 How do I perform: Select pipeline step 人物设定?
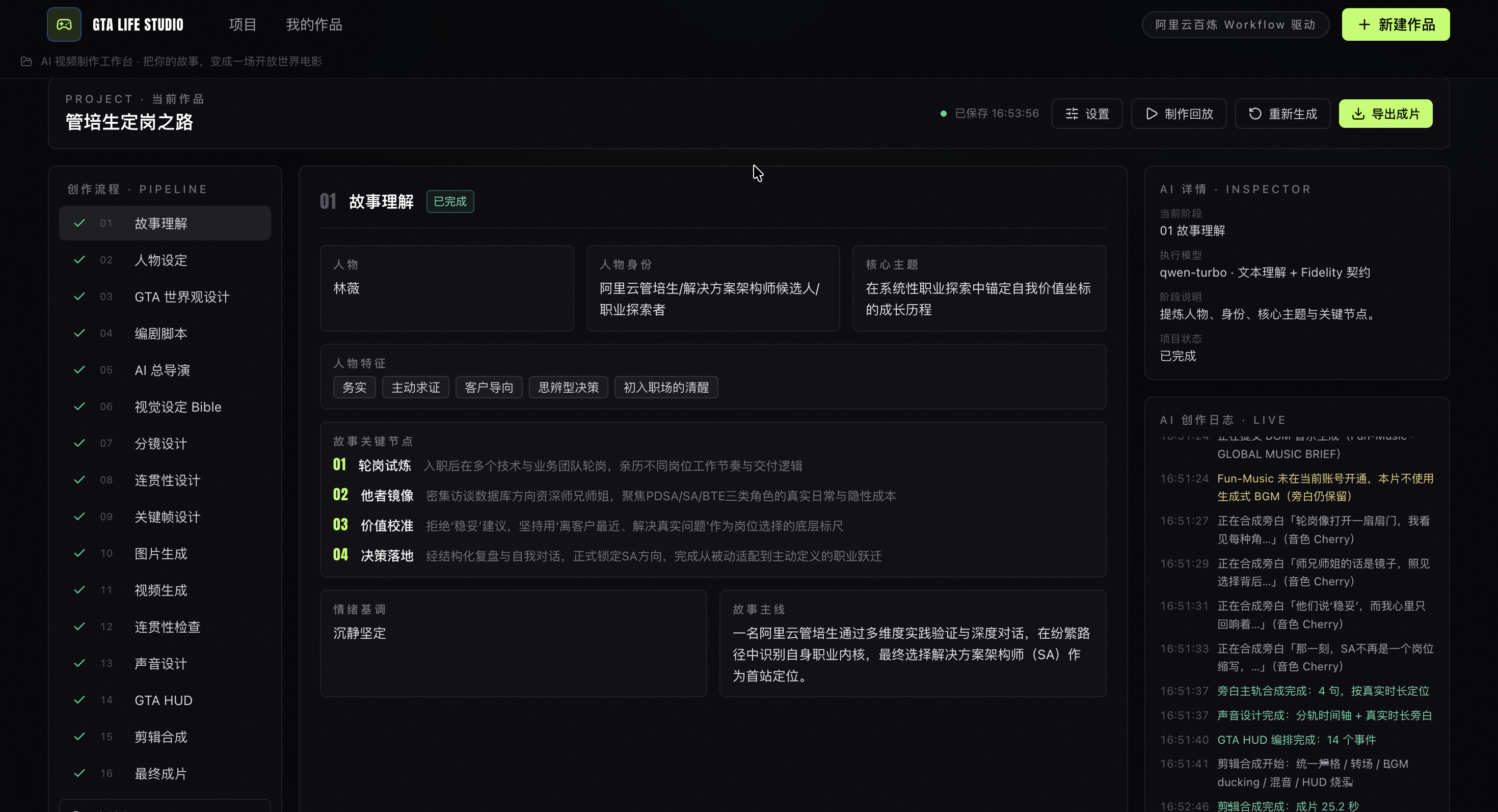(165, 260)
